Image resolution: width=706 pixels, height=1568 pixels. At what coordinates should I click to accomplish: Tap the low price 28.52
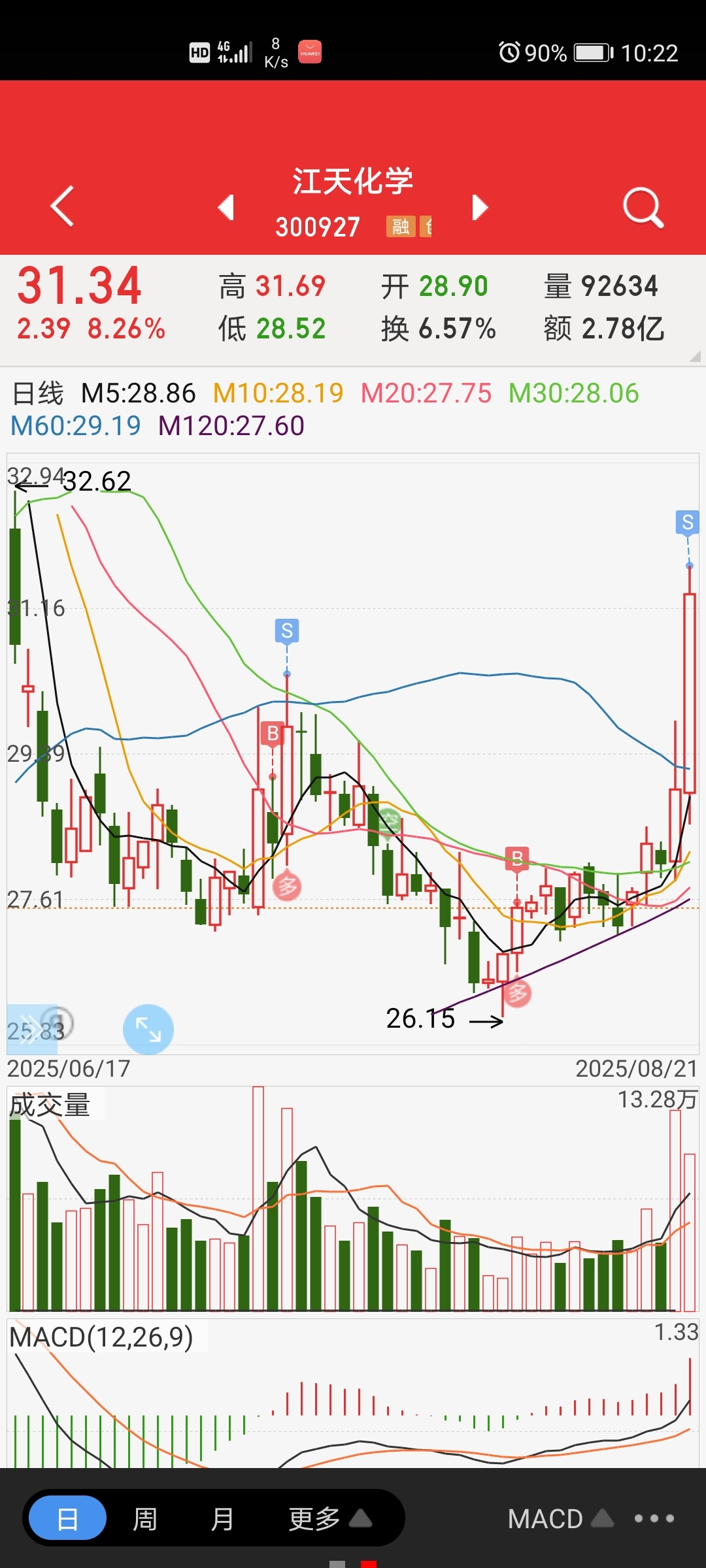tap(291, 329)
